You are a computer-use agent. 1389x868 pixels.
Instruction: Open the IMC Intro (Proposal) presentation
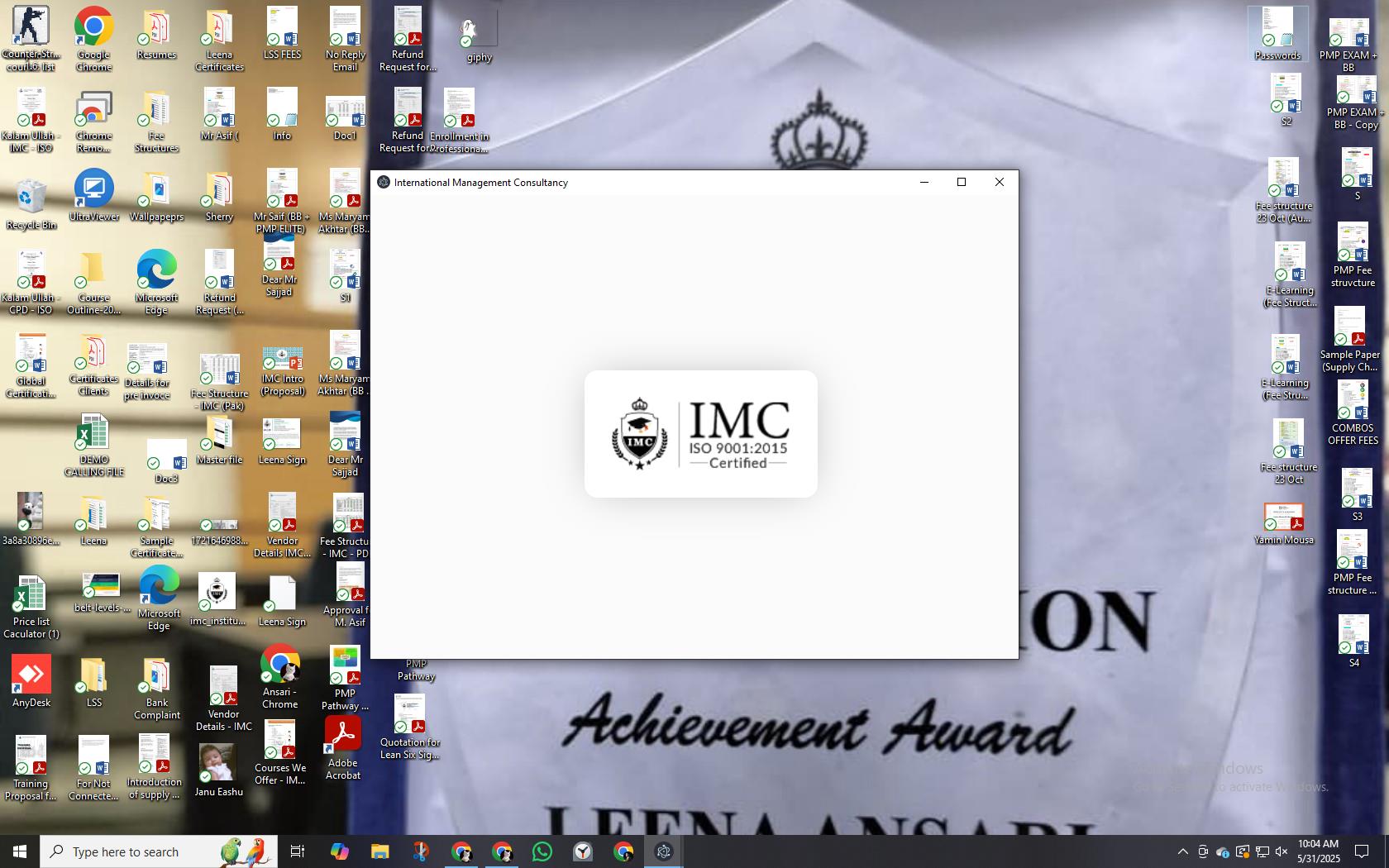(x=282, y=370)
